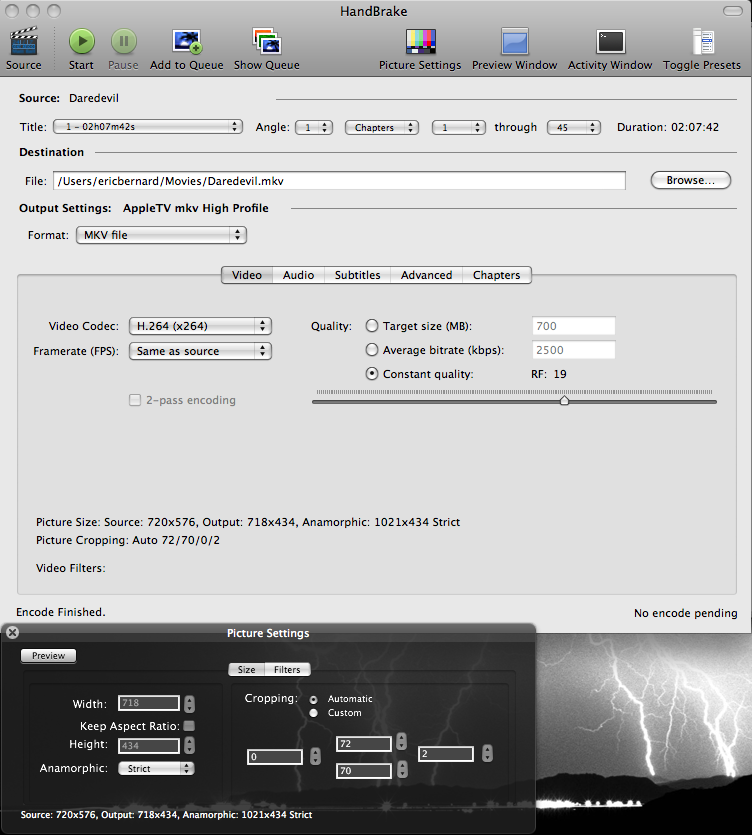Image resolution: width=752 pixels, height=835 pixels.
Task: Click the Pause icon in toolbar
Action: 123,42
